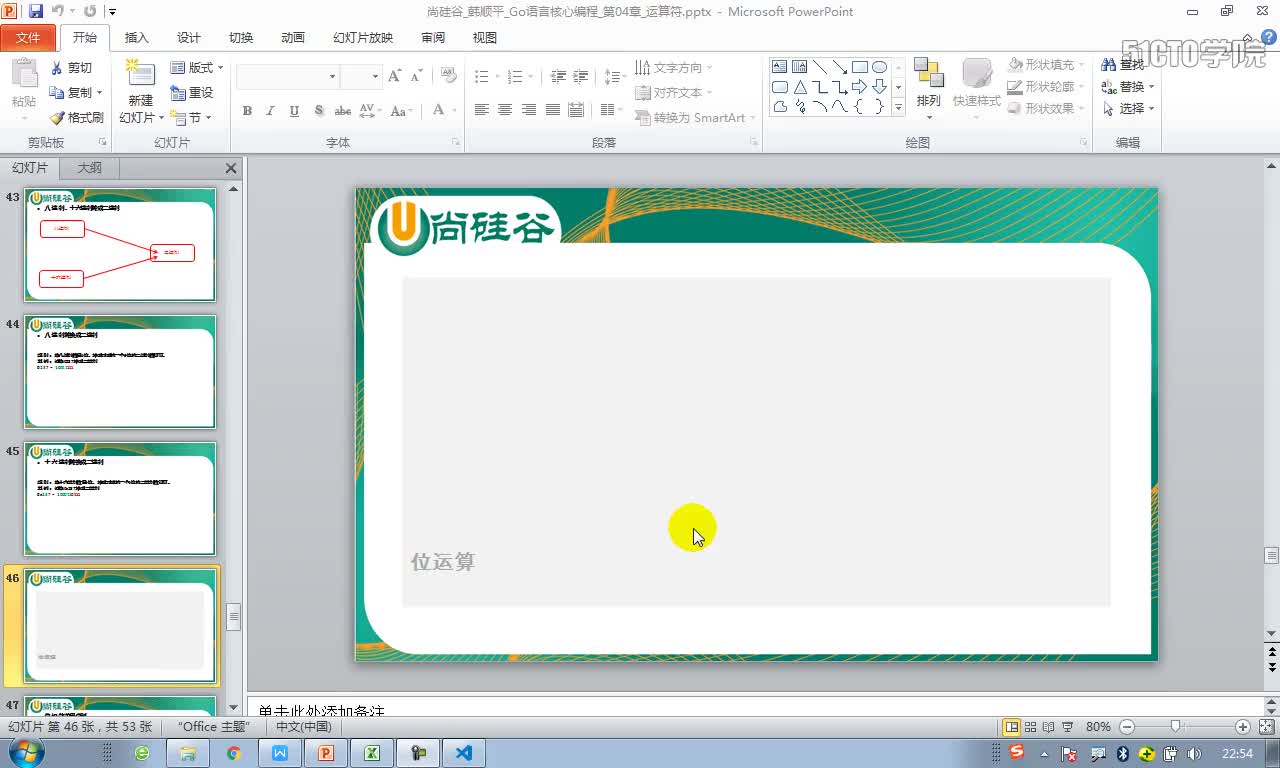This screenshot has height=768, width=1280.
Task: Click the Undo arrow in quick access toolbar
Action: [58, 11]
